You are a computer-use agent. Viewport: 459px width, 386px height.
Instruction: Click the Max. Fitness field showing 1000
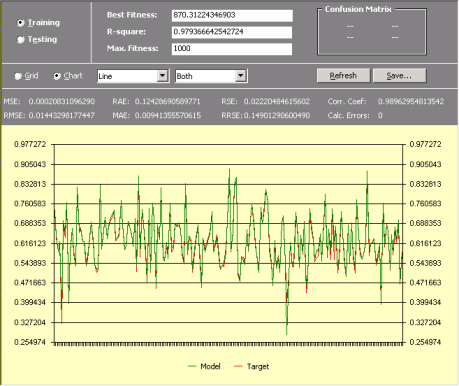tap(232, 49)
